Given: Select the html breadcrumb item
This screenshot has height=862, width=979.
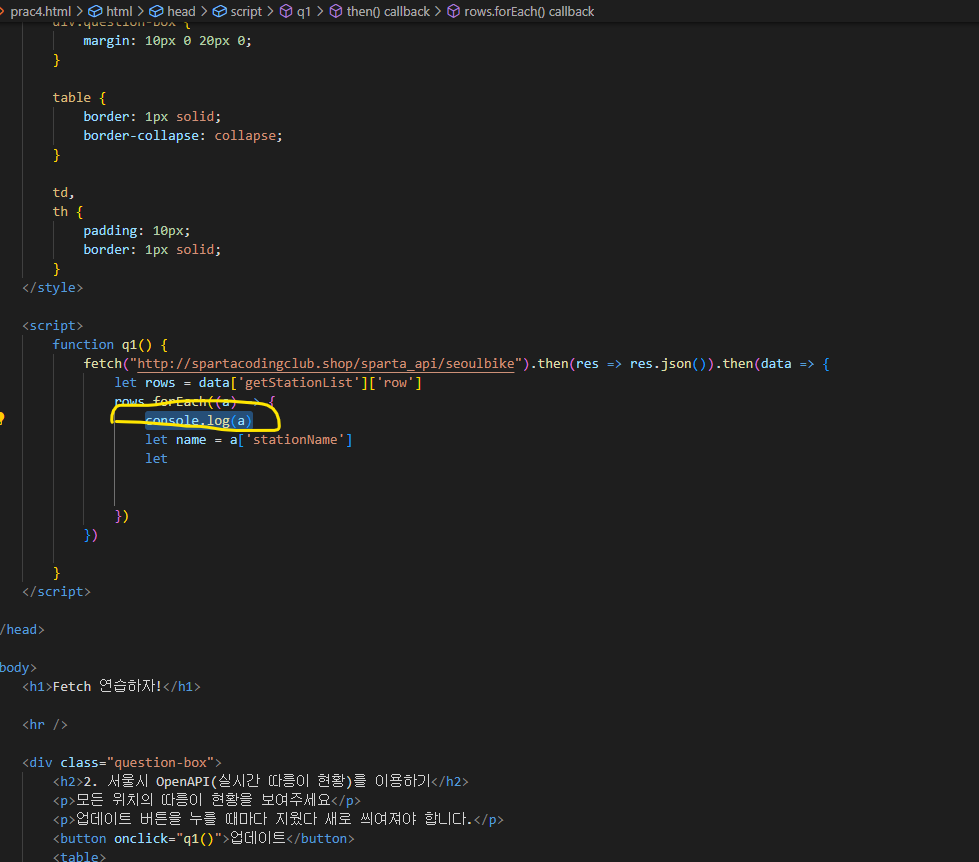Looking at the screenshot, I should point(119,11).
